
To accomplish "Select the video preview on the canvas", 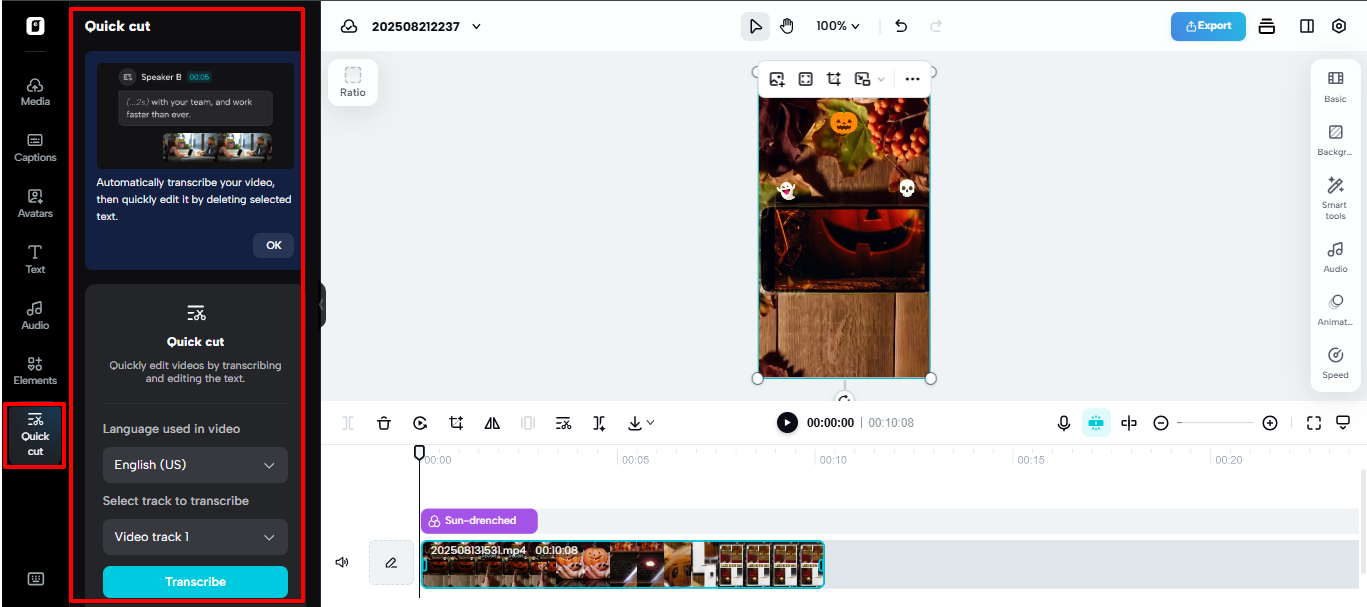I will point(844,236).
